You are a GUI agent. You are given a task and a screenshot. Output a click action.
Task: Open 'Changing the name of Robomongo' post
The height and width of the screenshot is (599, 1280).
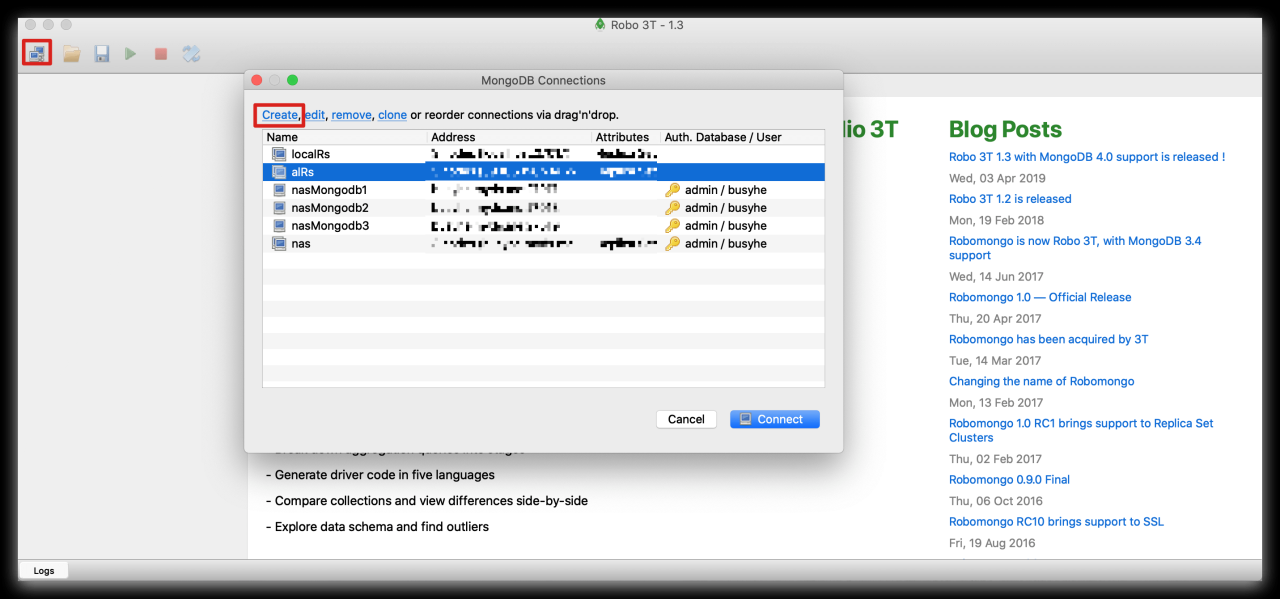[x=1041, y=381]
